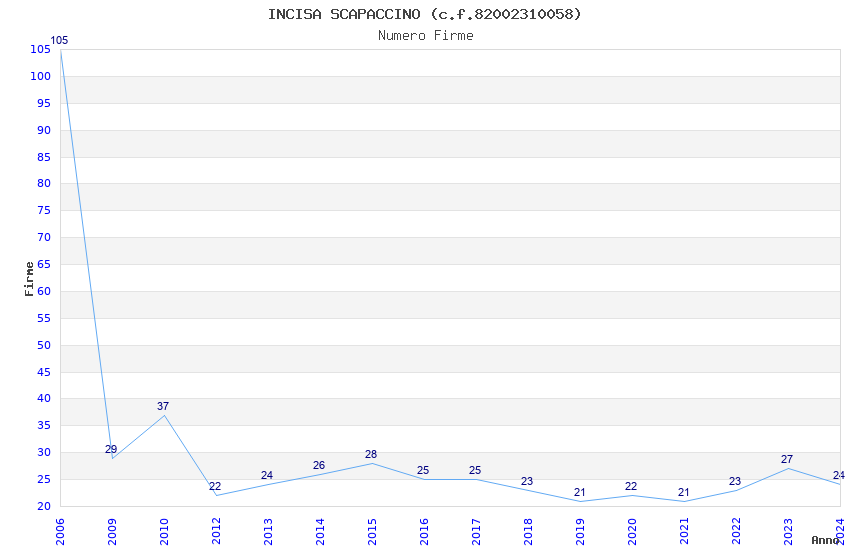Click the Anno x-axis title
The width and height of the screenshot is (850, 550).
(x=825, y=540)
